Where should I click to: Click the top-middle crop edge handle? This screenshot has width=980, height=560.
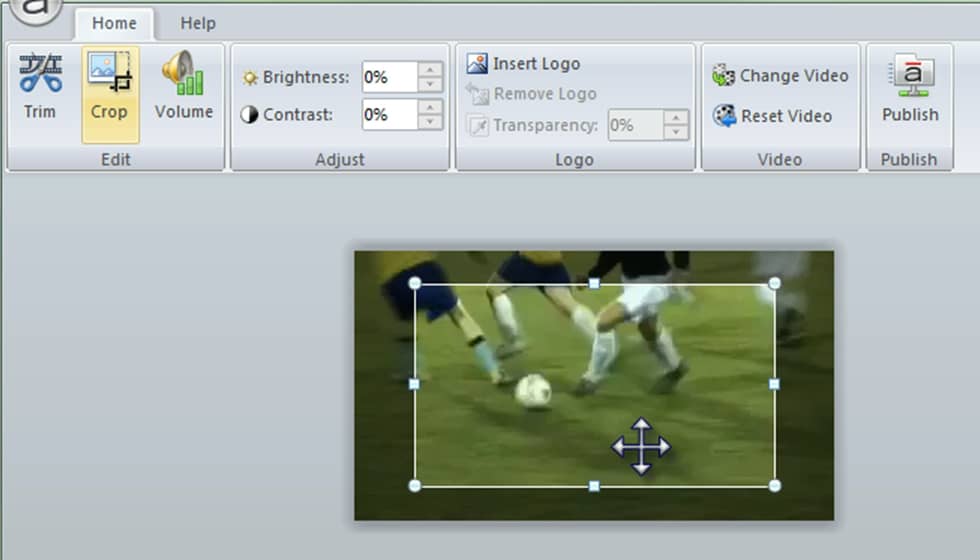pos(594,284)
